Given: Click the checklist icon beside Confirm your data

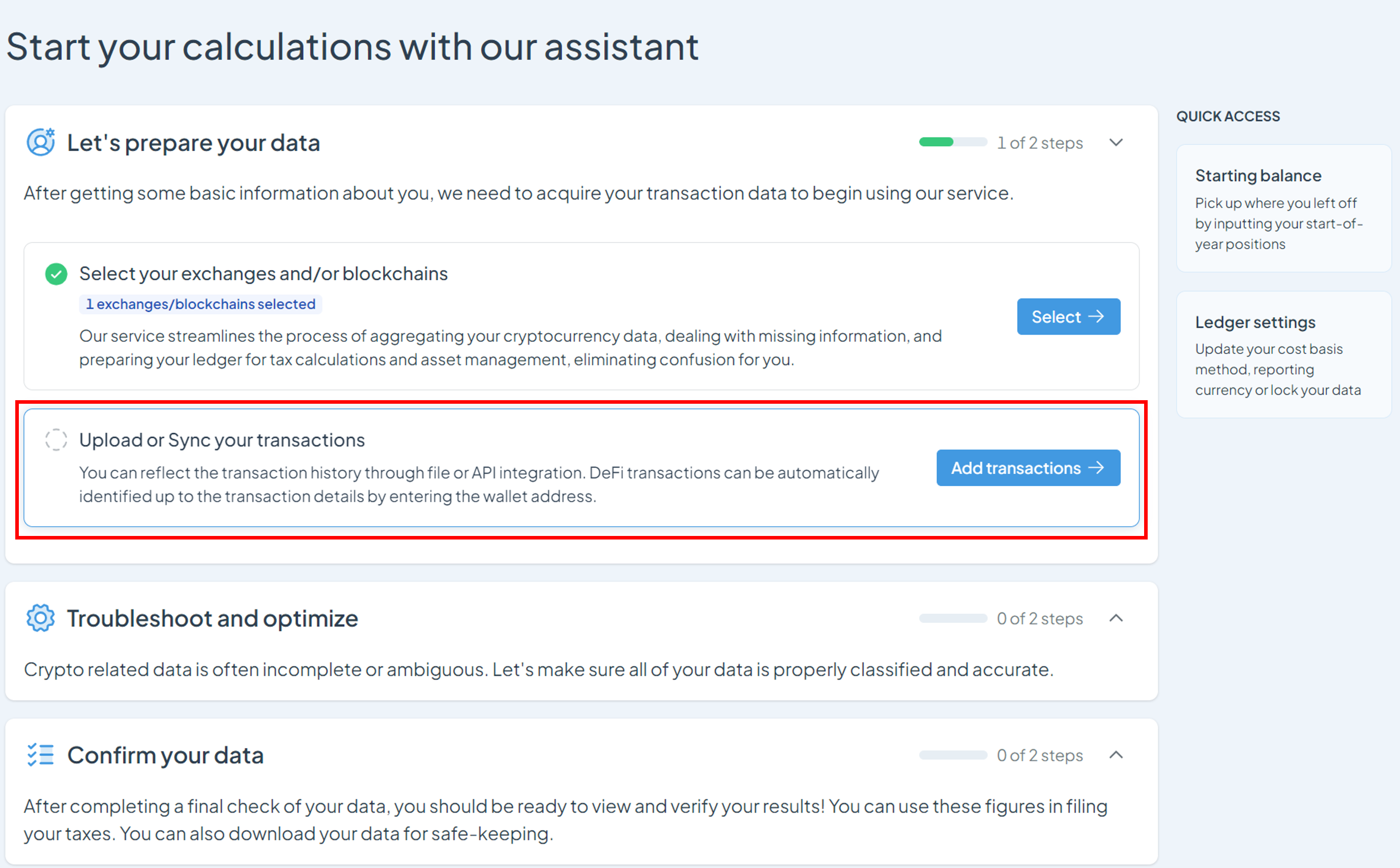Looking at the screenshot, I should click(x=40, y=755).
